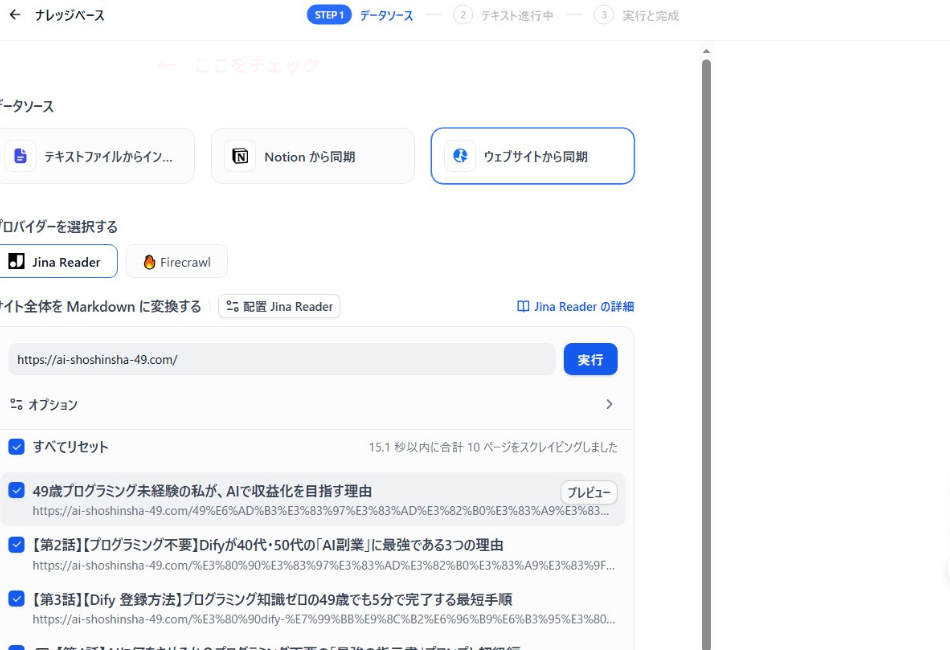Expand the オプション section
The width and height of the screenshot is (950, 650).
tap(610, 404)
